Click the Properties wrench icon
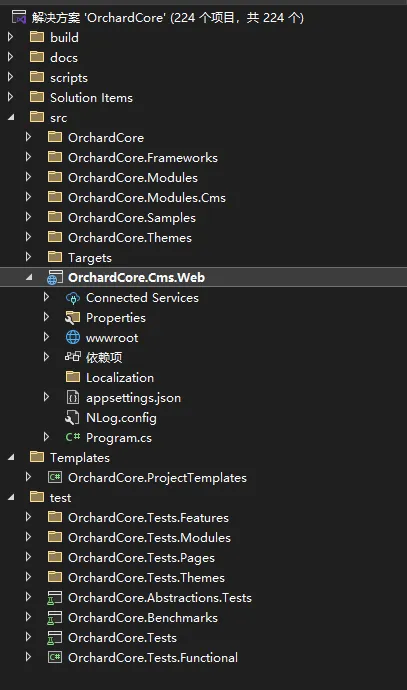 (x=73, y=318)
